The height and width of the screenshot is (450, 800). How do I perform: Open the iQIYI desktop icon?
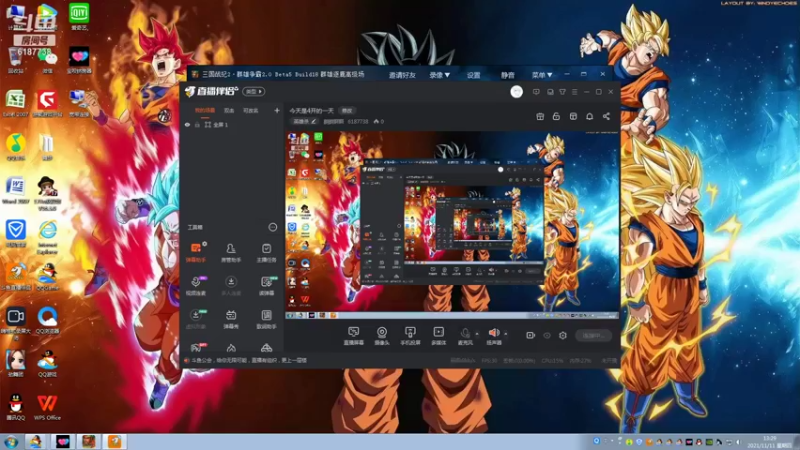(79, 16)
